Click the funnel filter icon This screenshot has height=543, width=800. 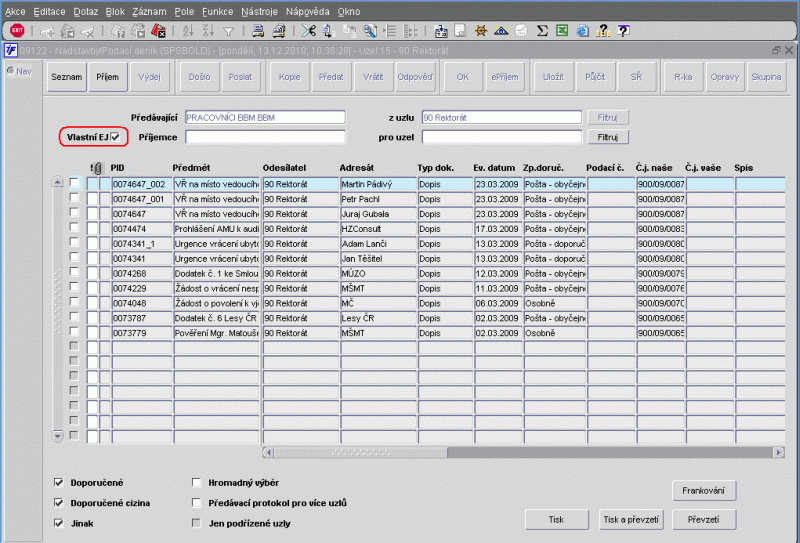point(229,32)
